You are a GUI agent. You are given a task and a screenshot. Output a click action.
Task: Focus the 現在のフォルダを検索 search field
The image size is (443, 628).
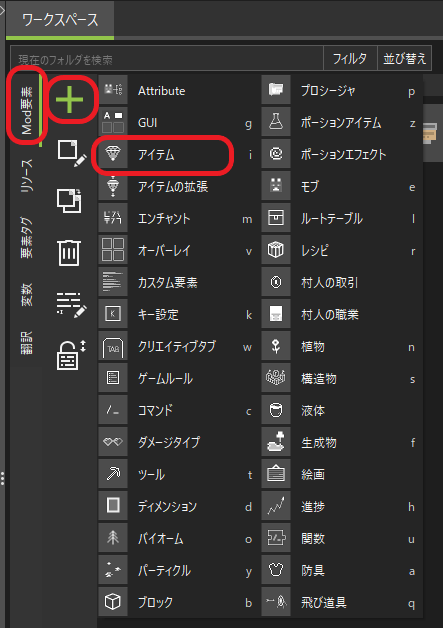coord(167,59)
